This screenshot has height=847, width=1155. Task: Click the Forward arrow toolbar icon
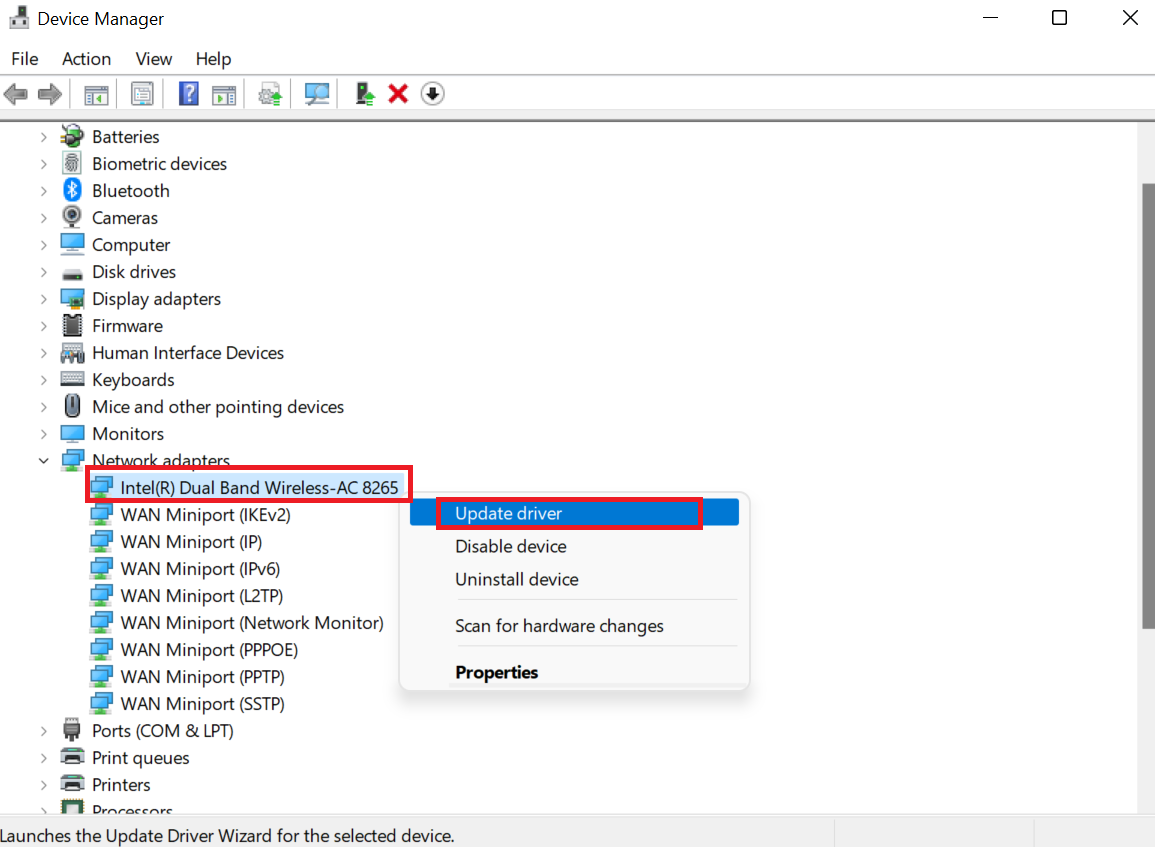point(49,94)
